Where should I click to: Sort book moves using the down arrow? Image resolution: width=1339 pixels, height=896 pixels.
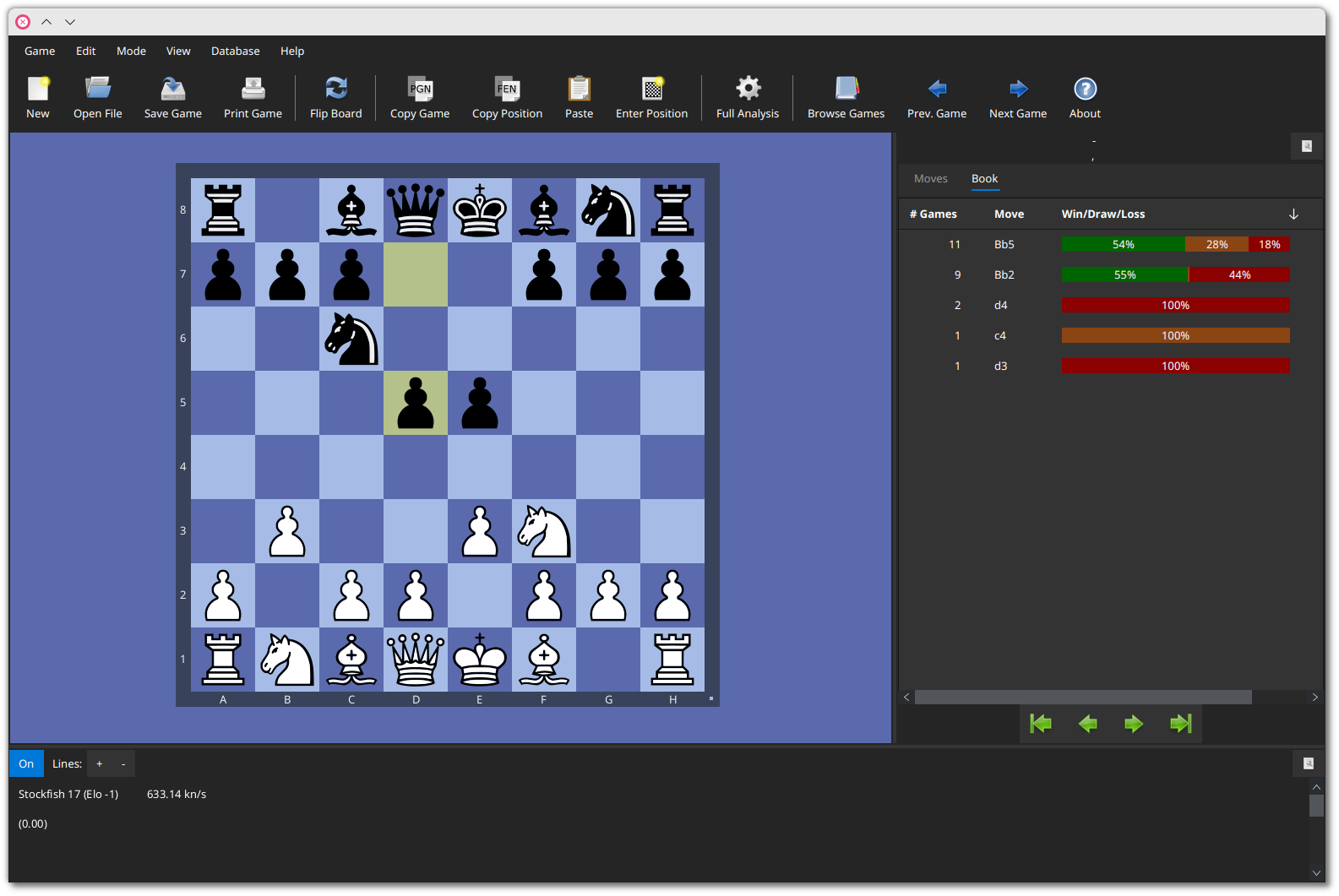click(1293, 214)
